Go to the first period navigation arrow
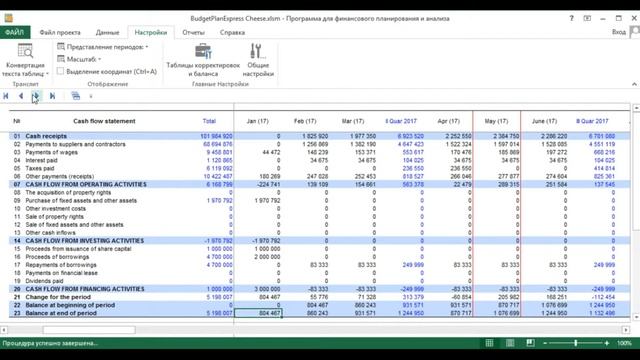 6,96
